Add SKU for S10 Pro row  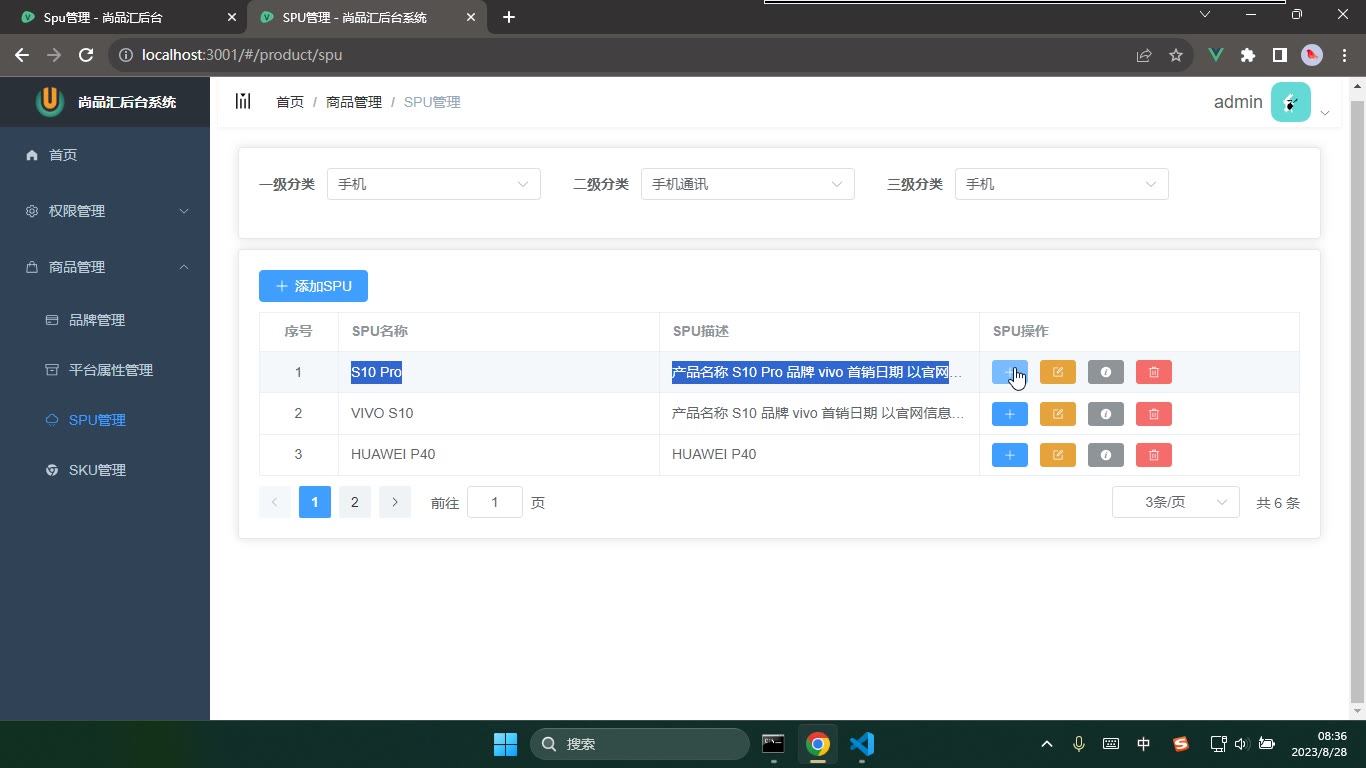click(1009, 372)
